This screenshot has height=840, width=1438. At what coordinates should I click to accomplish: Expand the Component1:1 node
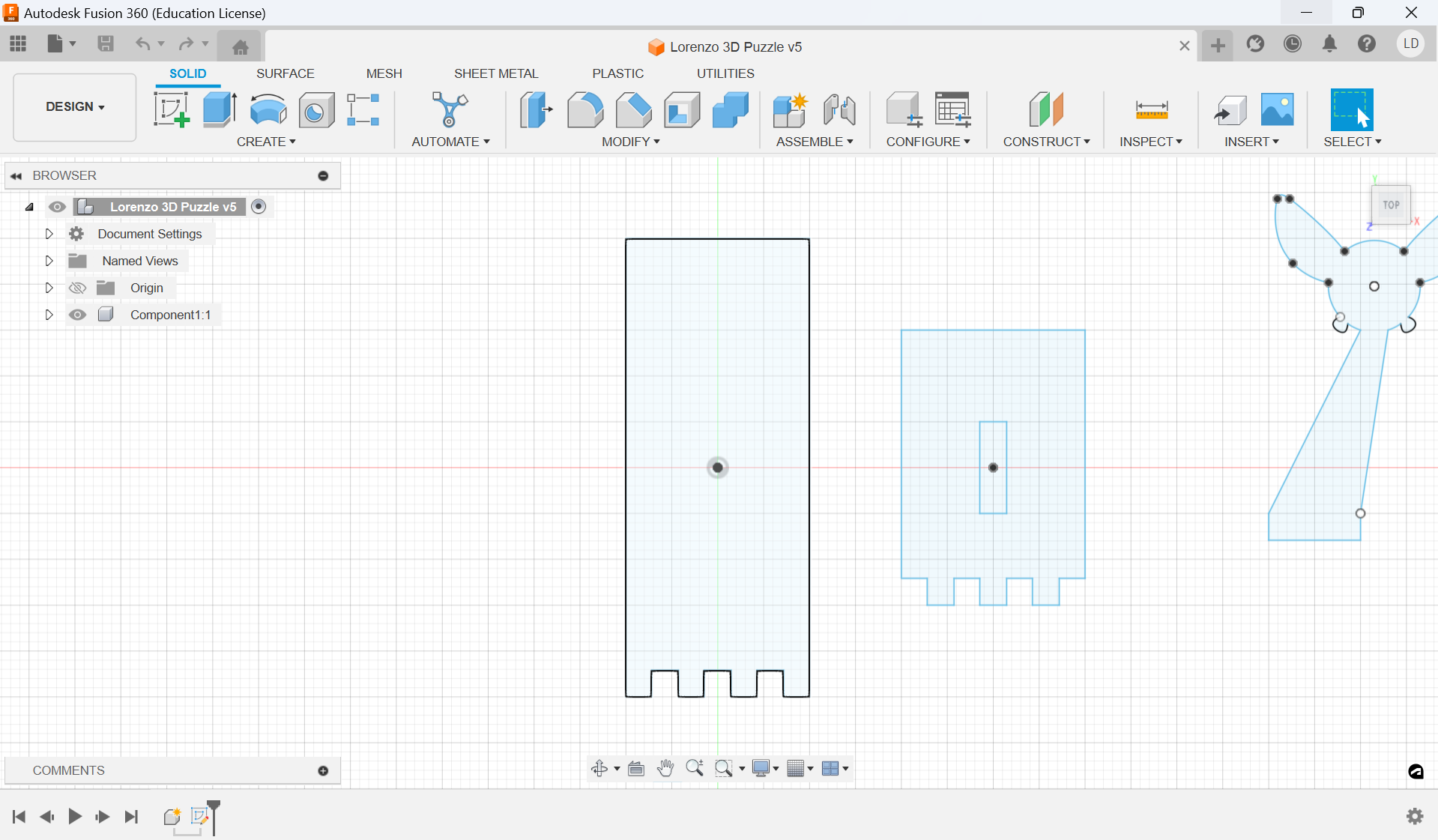pyautogui.click(x=49, y=315)
